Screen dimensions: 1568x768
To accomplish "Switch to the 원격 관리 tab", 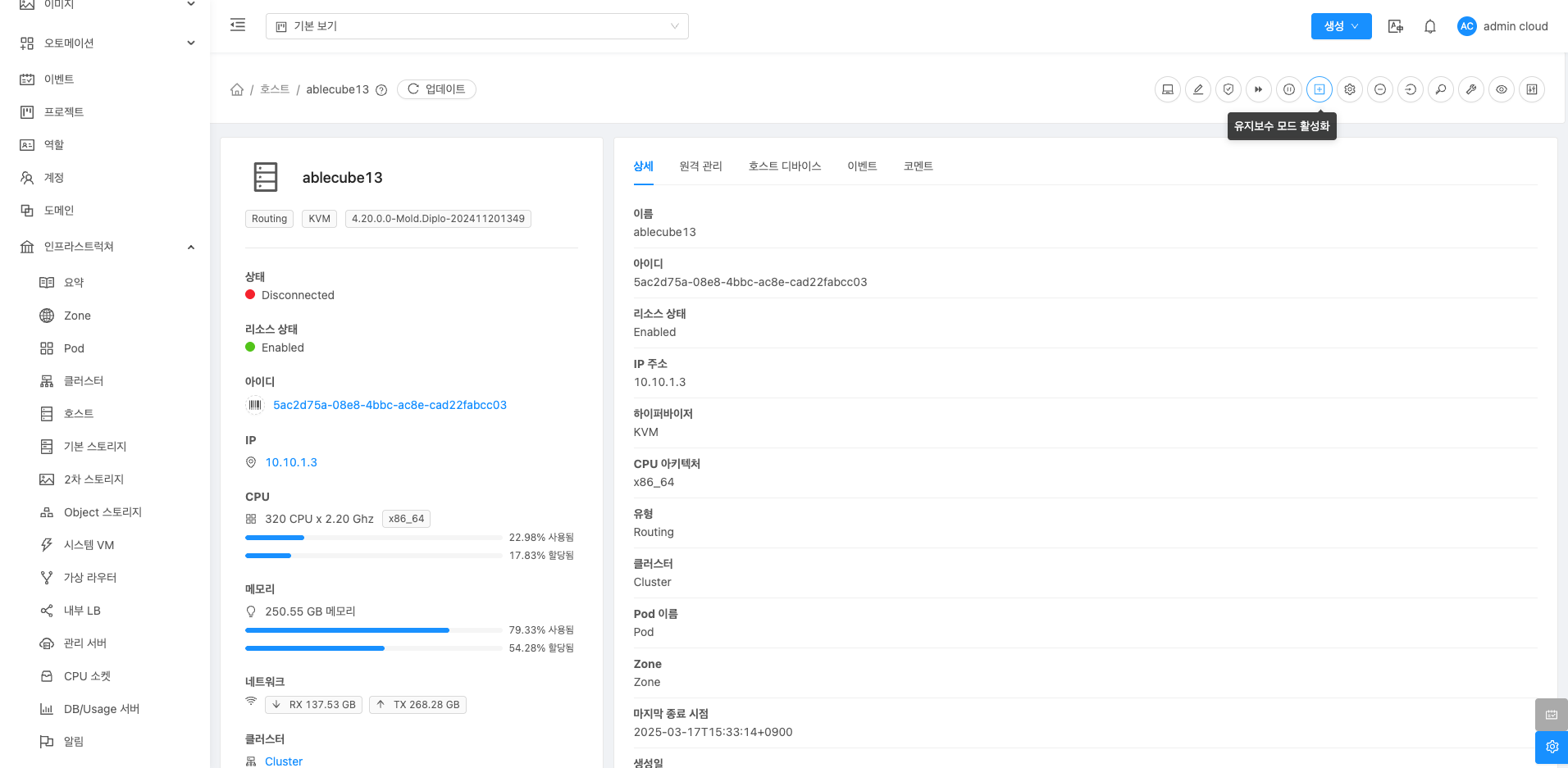I will [700, 166].
